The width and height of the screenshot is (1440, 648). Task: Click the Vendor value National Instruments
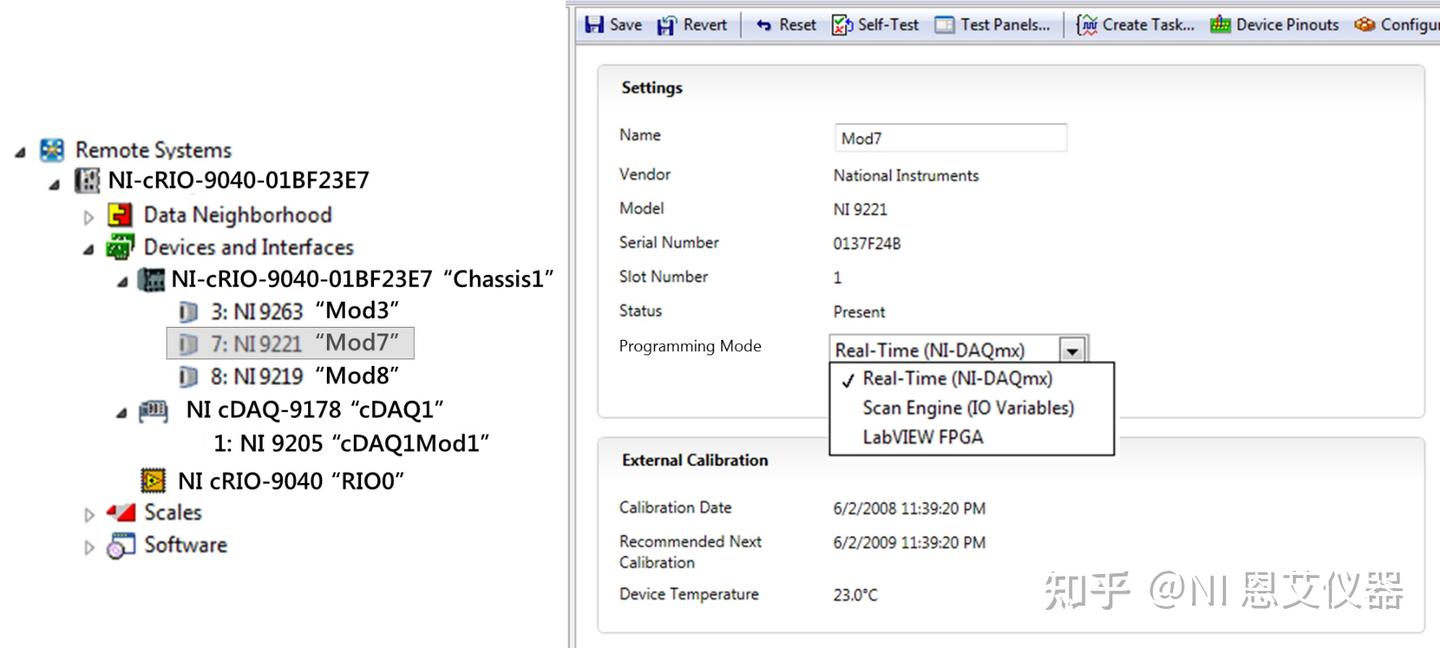coord(906,176)
